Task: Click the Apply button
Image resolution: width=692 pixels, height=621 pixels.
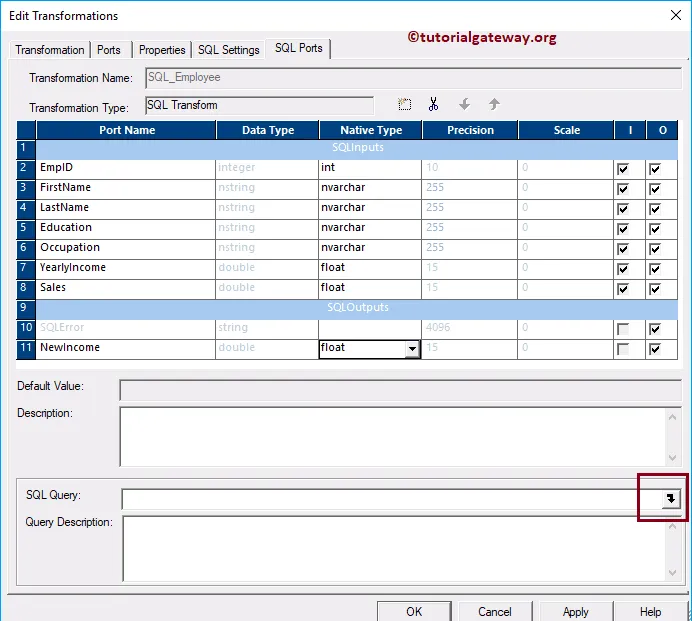Action: tap(575, 611)
